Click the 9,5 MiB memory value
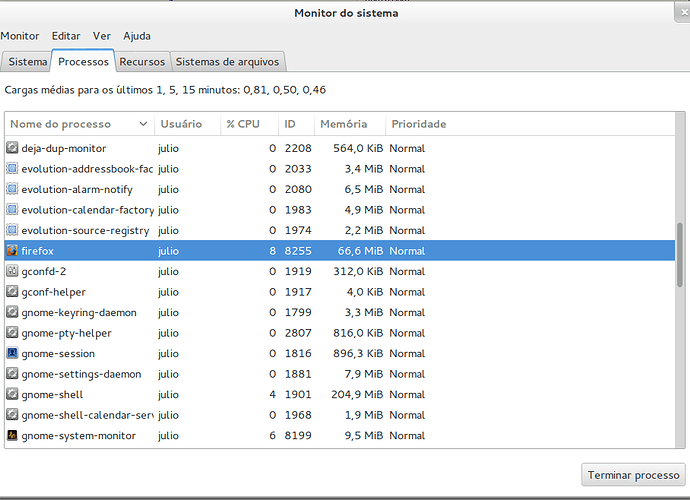Screen dimensions: 690x500 (364, 435)
